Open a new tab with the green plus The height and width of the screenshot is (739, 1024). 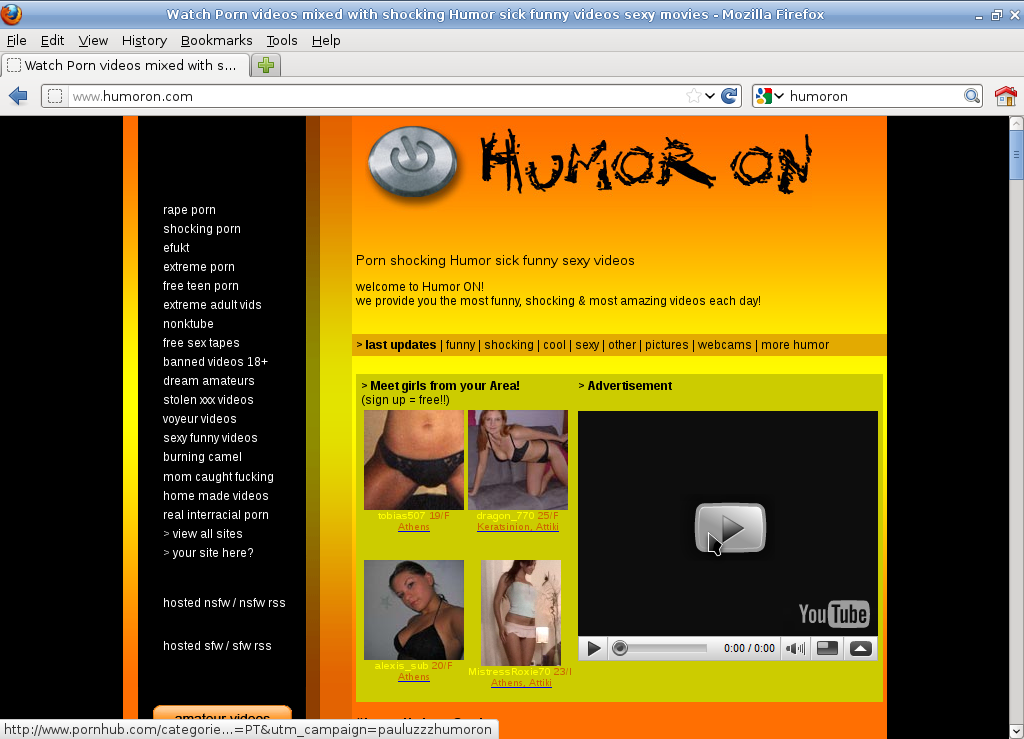[x=266, y=65]
